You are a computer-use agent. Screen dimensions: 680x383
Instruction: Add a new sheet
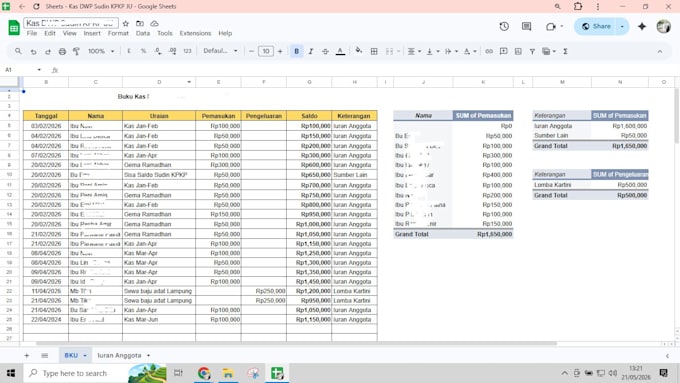pos(26,356)
